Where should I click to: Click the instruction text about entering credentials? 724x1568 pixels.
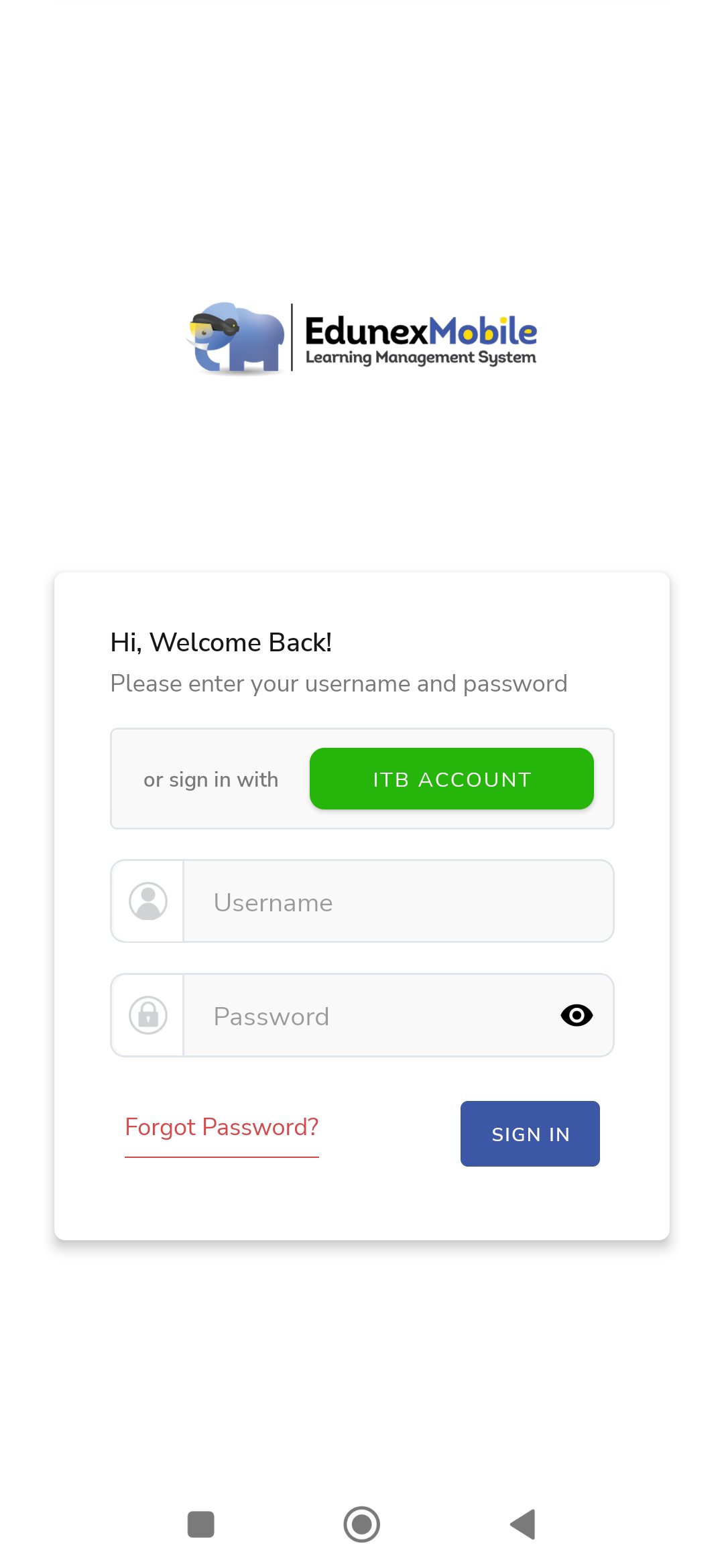[x=339, y=683]
